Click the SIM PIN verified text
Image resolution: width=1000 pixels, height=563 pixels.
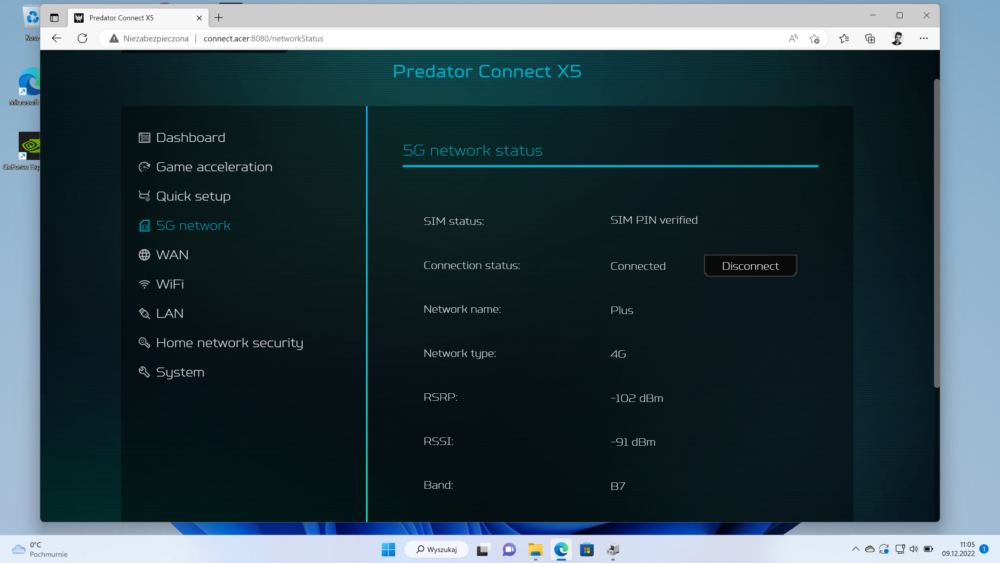[654, 220]
